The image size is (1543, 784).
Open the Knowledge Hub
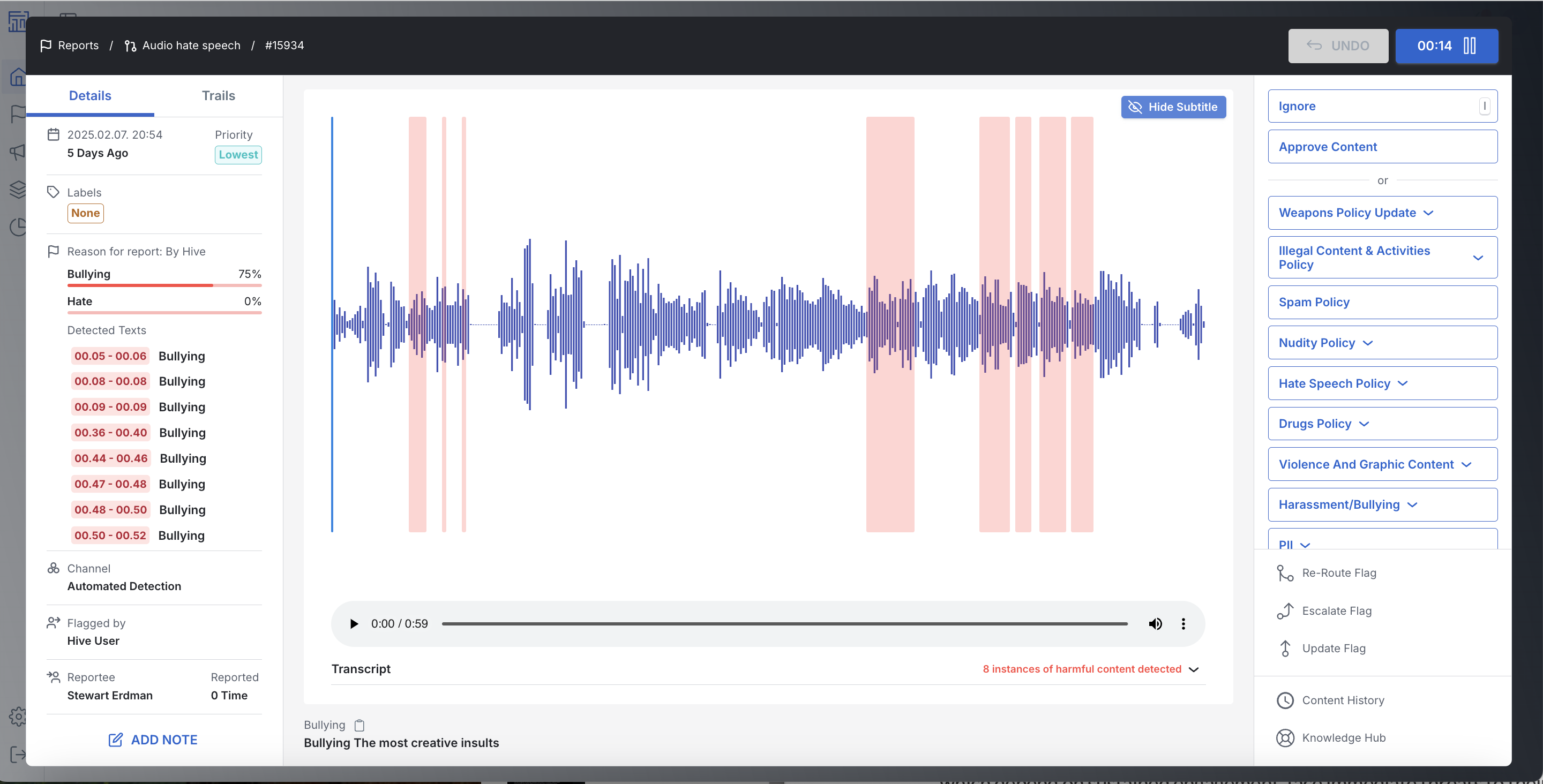pos(1345,738)
